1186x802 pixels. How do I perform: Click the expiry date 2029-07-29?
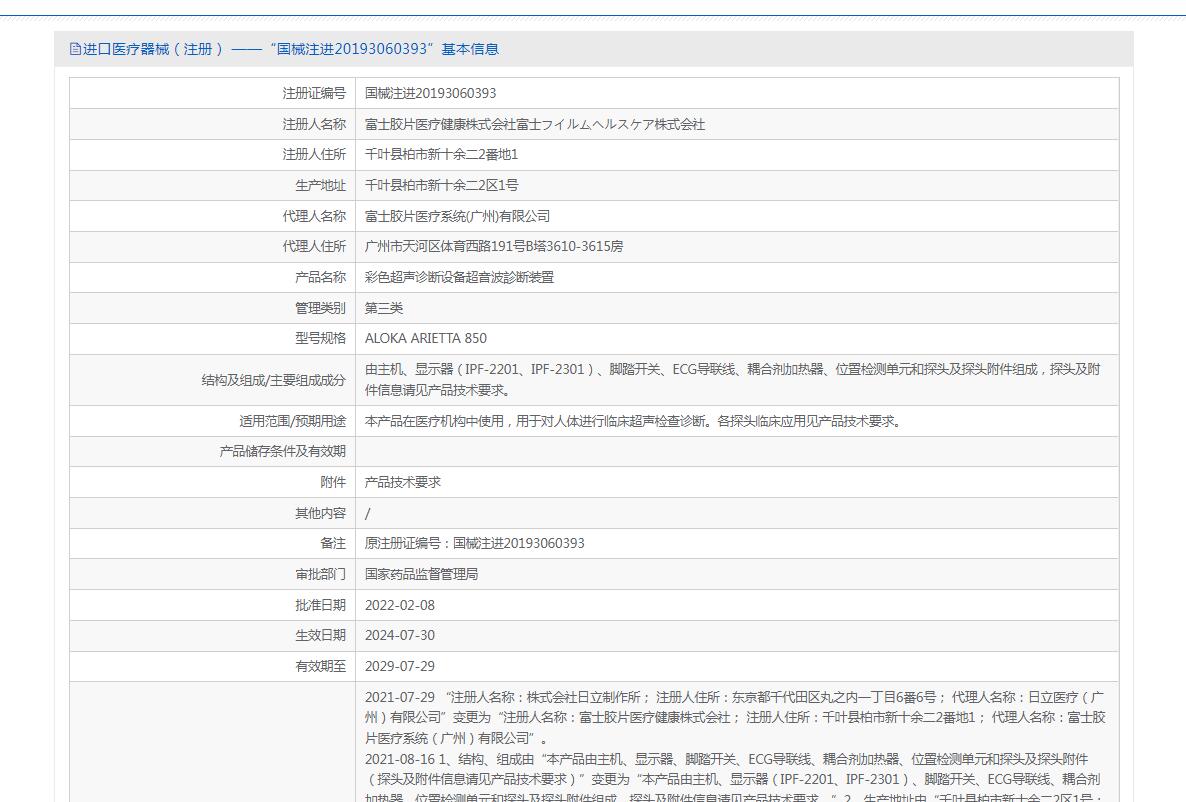coord(399,666)
